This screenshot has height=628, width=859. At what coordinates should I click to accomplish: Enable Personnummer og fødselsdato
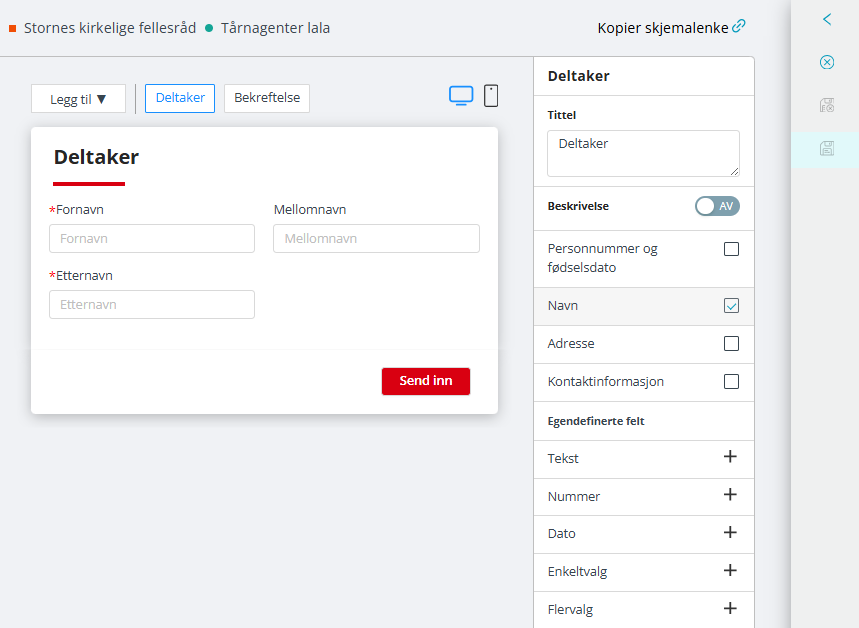pyautogui.click(x=731, y=249)
